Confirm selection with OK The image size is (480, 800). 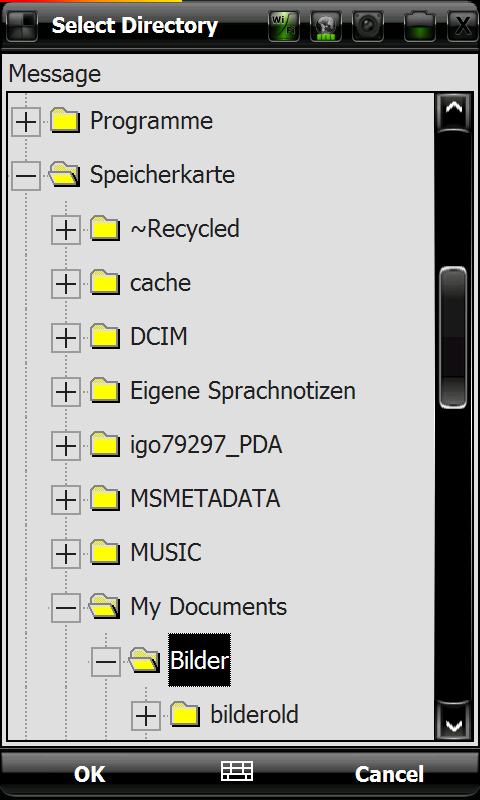coord(89,773)
